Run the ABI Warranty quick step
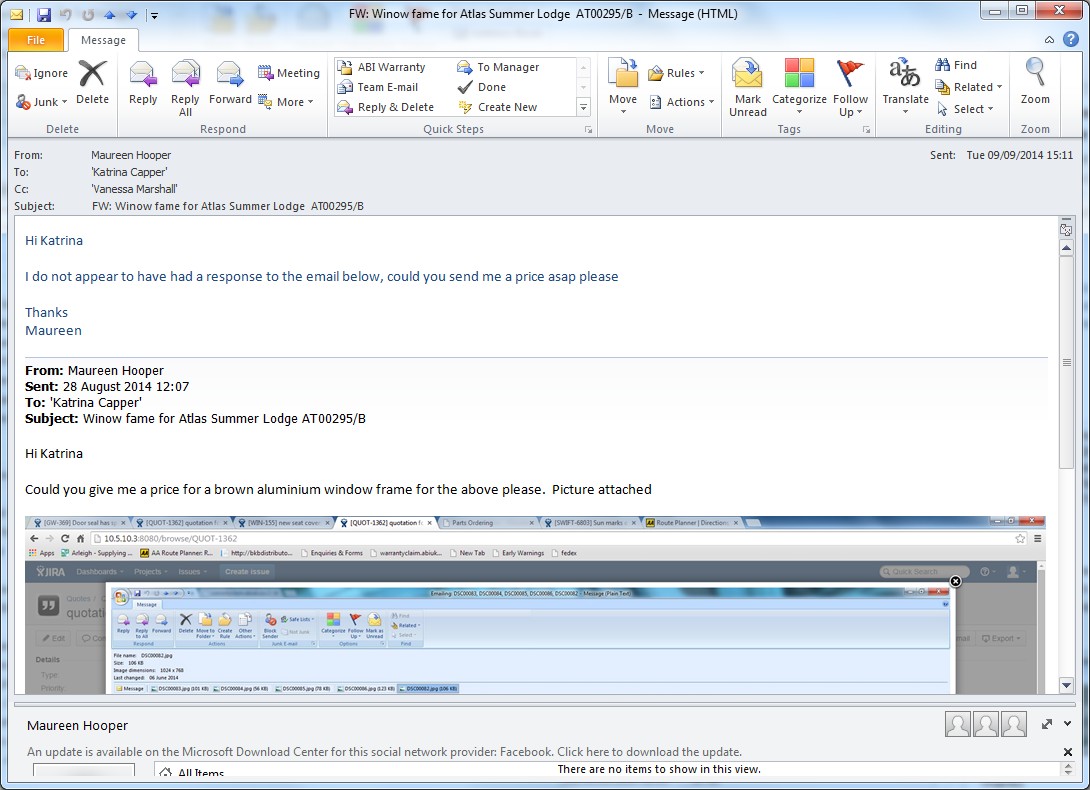 tap(382, 67)
